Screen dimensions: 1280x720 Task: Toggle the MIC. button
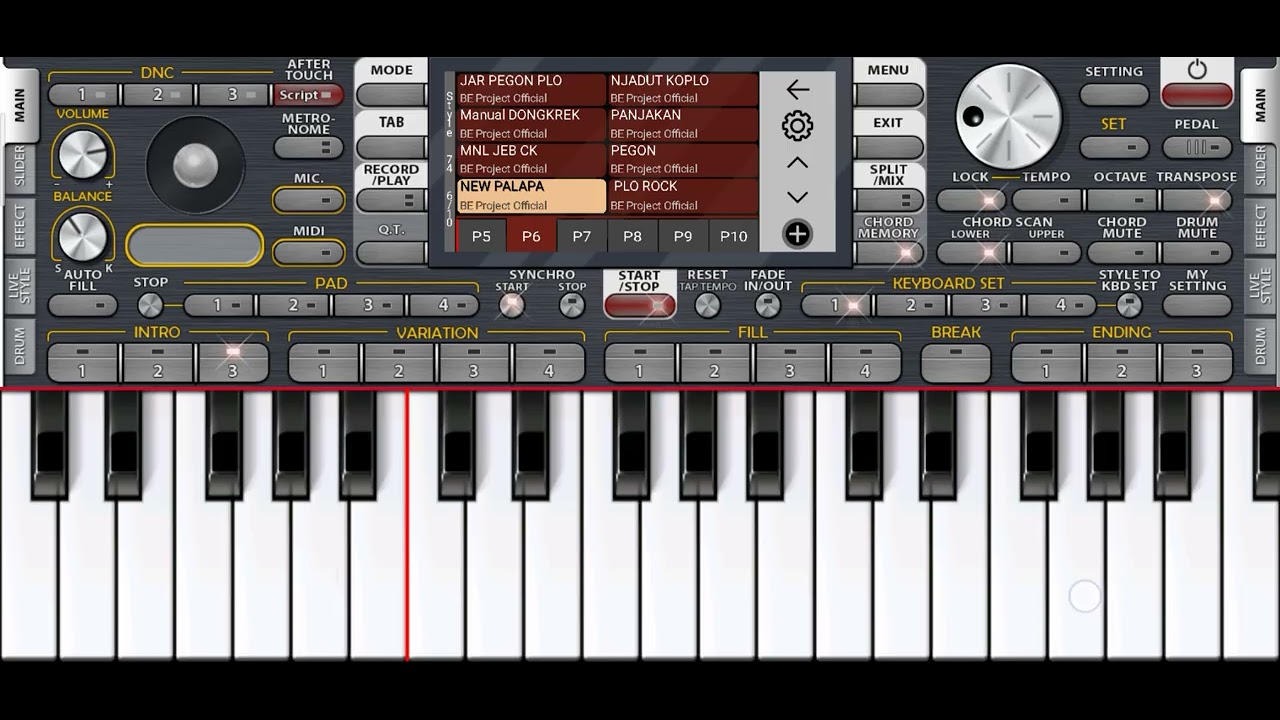point(309,200)
